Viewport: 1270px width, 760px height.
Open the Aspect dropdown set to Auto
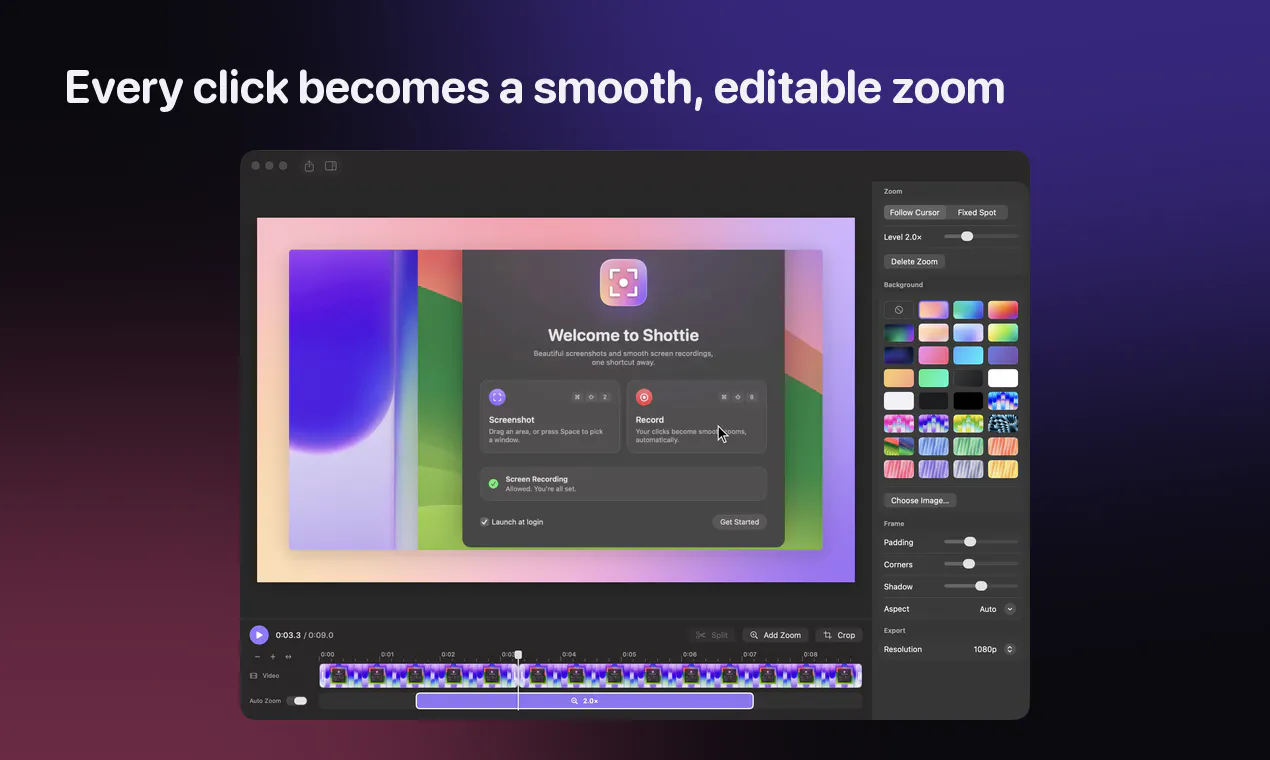tap(997, 609)
